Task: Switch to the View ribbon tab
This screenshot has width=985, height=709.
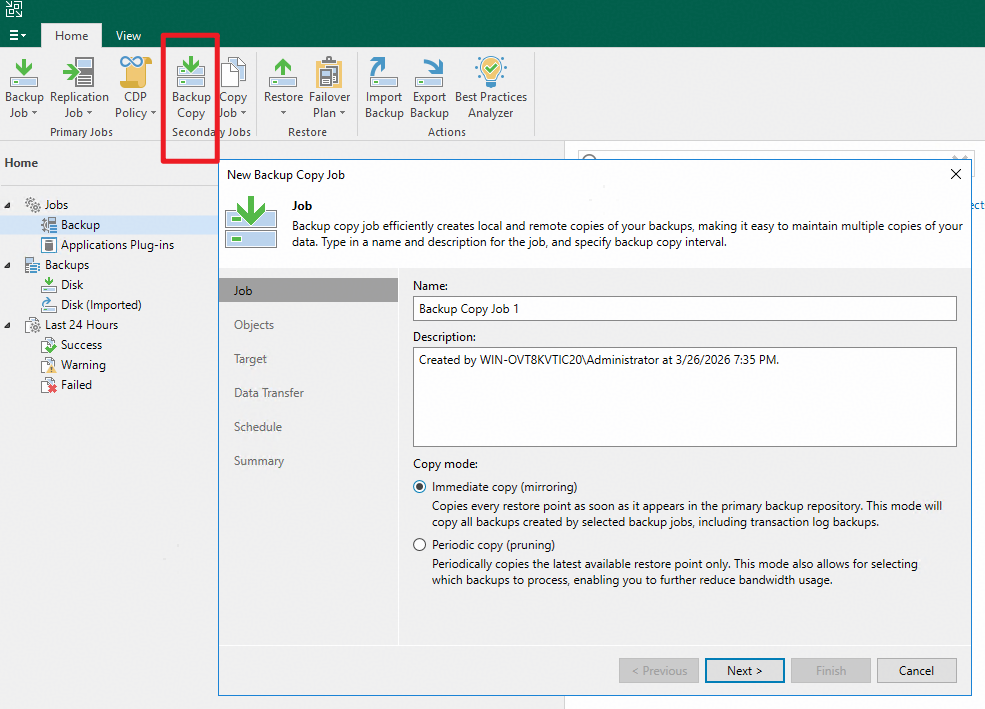Action: [x=128, y=35]
